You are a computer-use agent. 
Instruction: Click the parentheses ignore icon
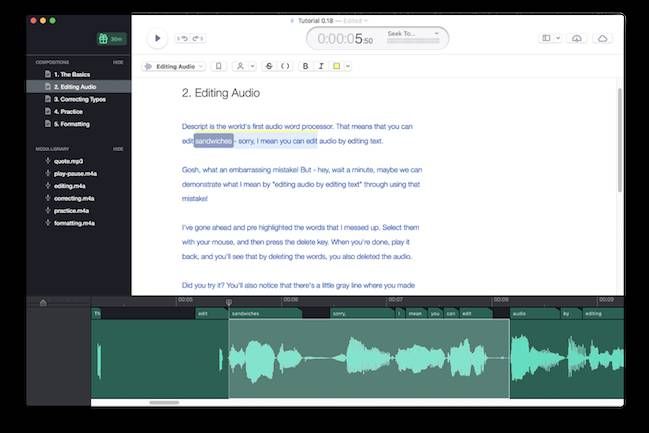pos(285,66)
